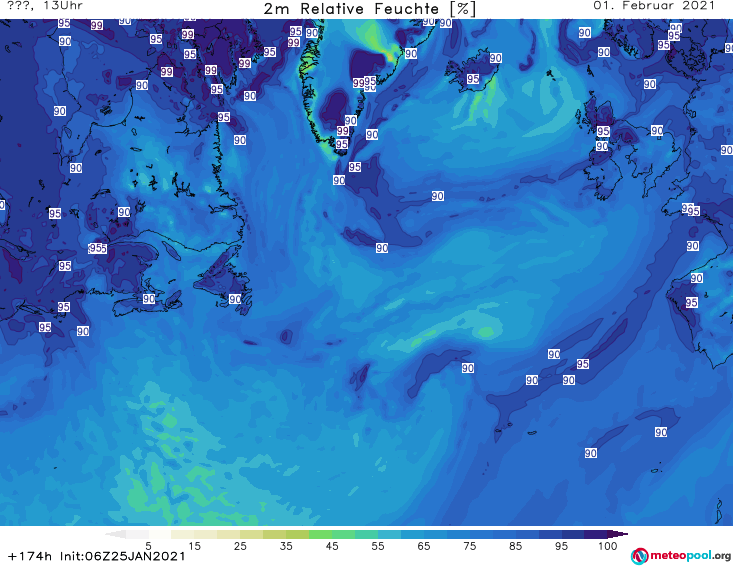Click the overlapping '955' contour label
The width and height of the screenshot is (733, 566).
[98, 249]
